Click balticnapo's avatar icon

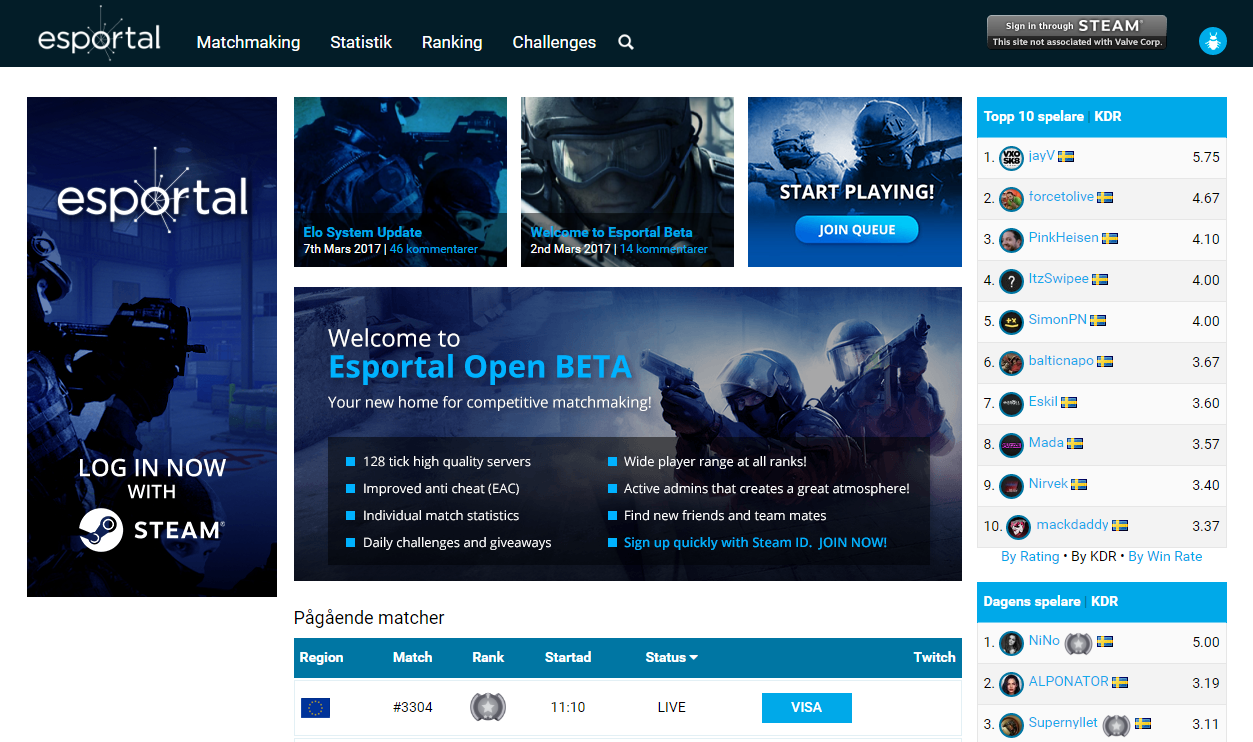point(1011,363)
